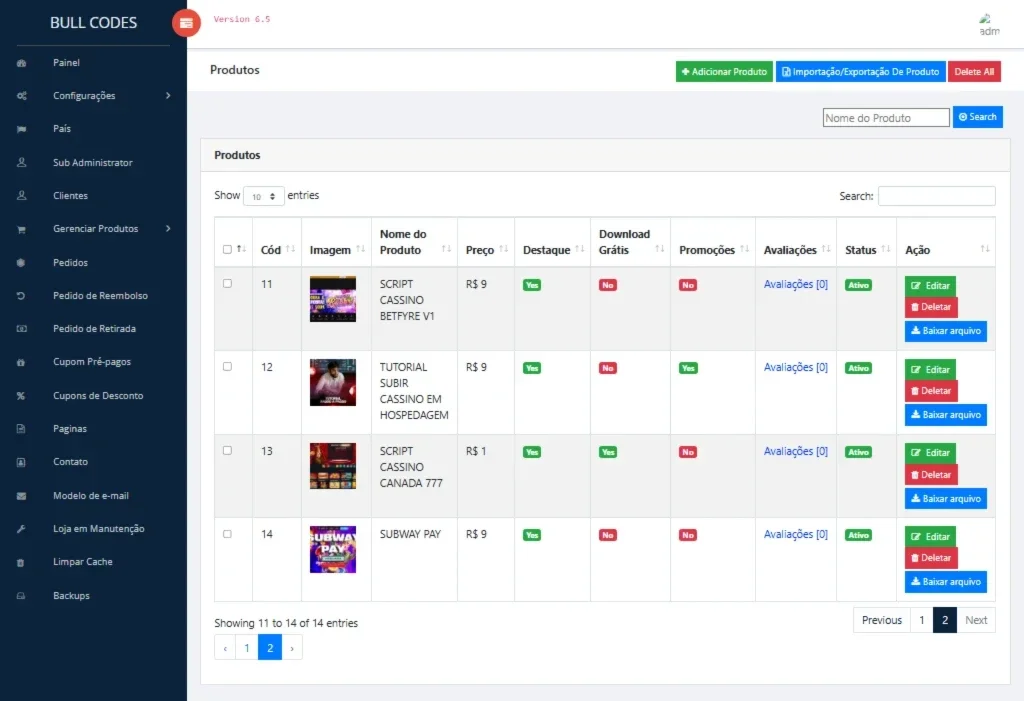The width and height of the screenshot is (1024, 701).
Task: Click the Limpar Cache trash icon
Action: point(20,562)
